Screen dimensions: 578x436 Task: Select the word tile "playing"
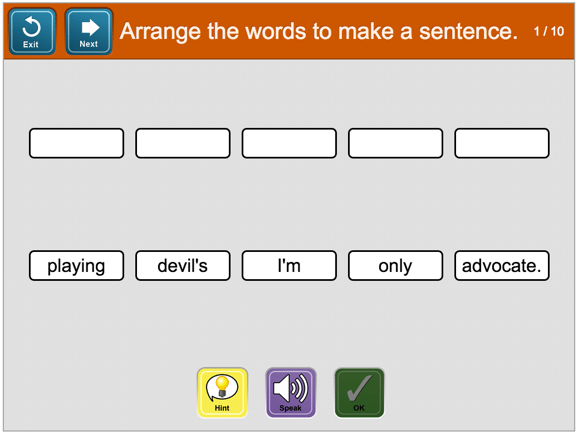point(77,266)
